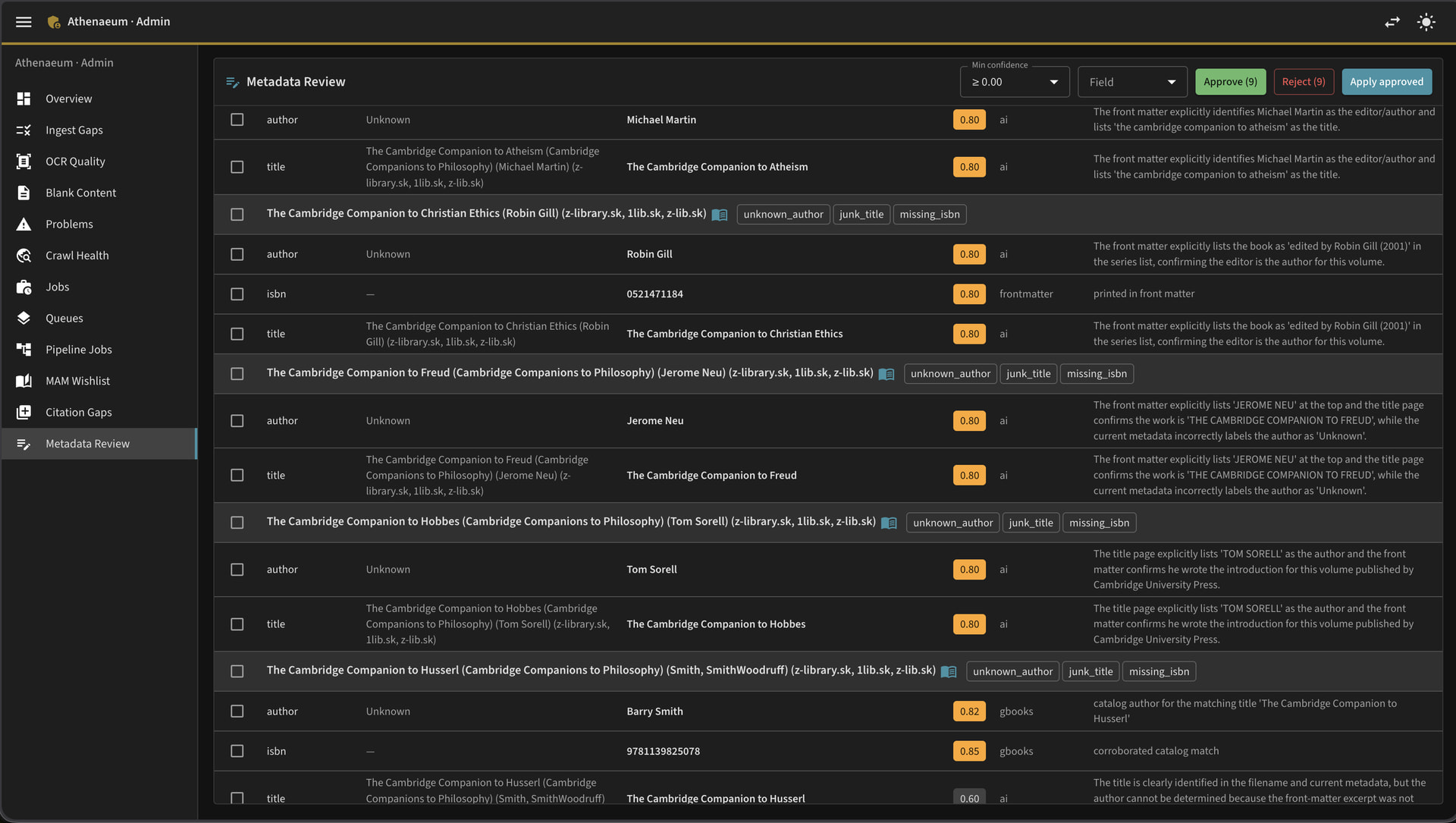Viewport: 1456px width, 823px height.
Task: Click the Problems warning triangle icon
Action: coord(24,225)
